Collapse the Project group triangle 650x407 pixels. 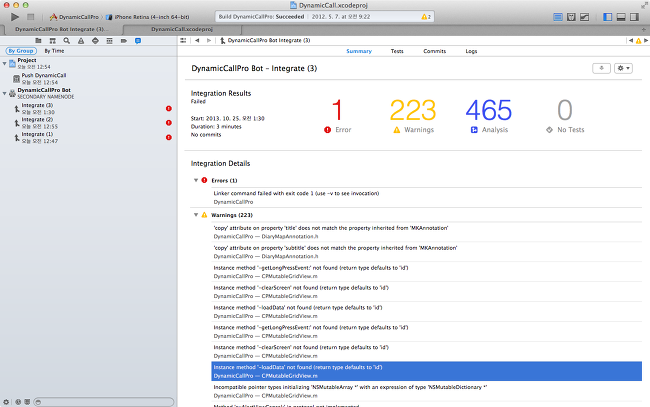[5, 63]
